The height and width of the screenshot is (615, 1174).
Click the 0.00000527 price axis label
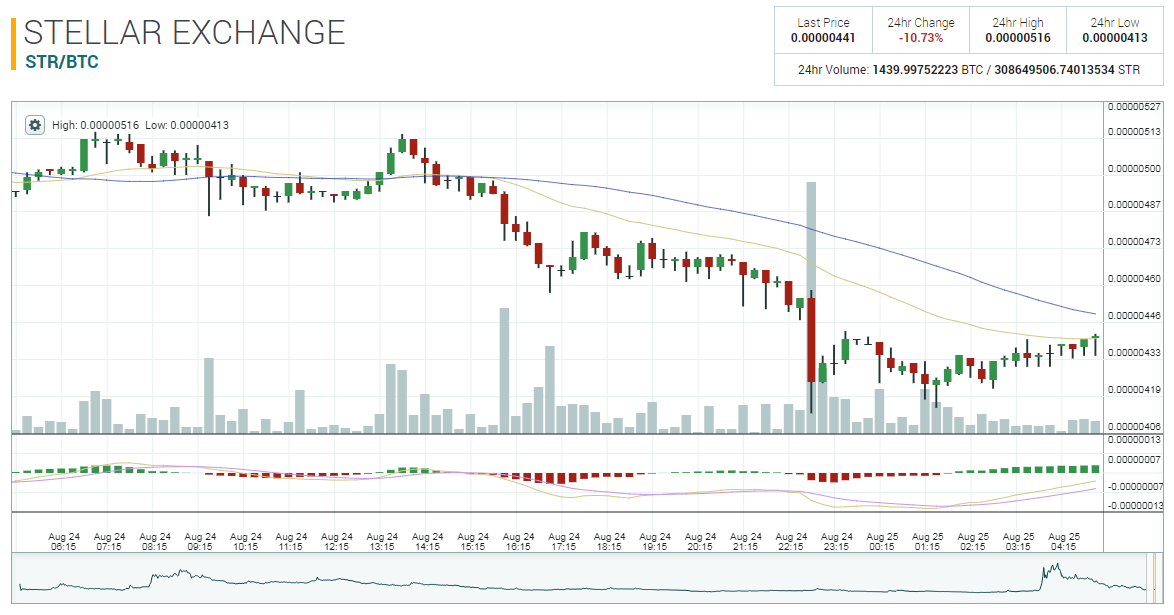click(x=1134, y=107)
